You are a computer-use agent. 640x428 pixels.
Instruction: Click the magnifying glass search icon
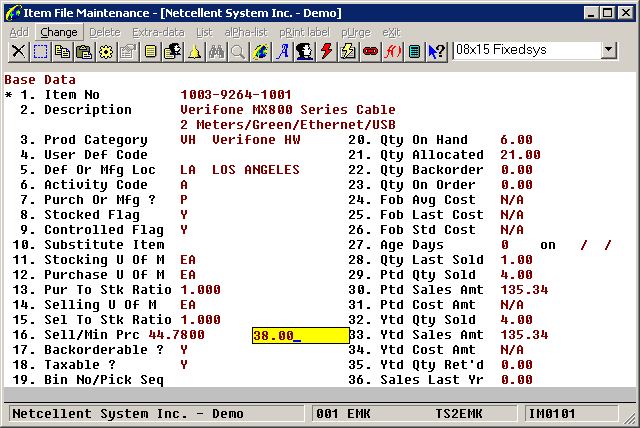tap(238, 52)
